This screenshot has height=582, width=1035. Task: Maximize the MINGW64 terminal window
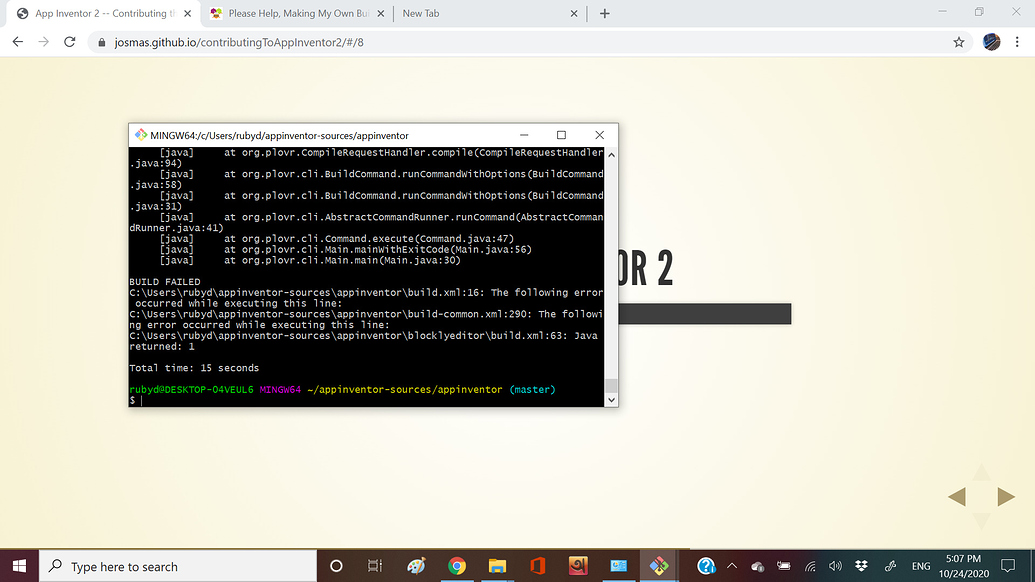pos(561,135)
